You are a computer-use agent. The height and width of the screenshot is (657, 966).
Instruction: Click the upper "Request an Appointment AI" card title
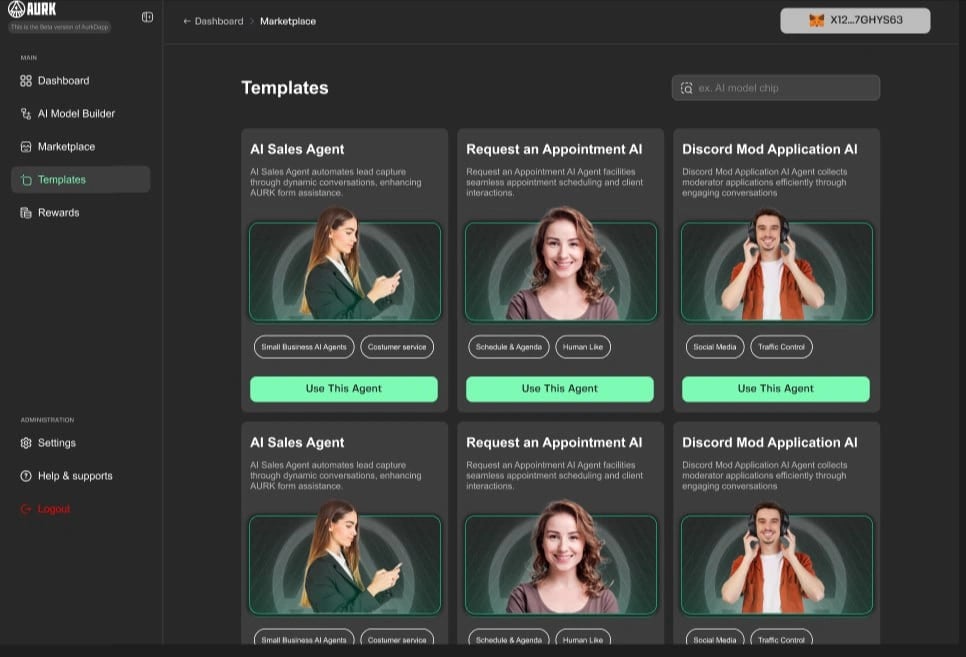(x=554, y=149)
